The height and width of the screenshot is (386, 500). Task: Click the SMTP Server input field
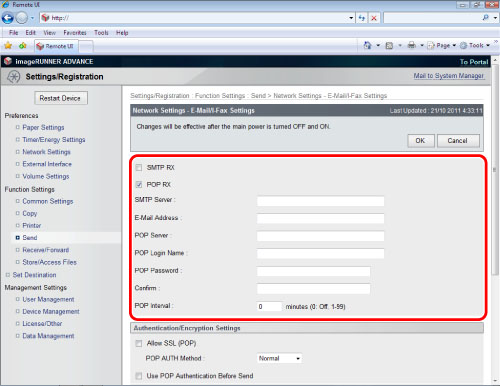click(320, 201)
